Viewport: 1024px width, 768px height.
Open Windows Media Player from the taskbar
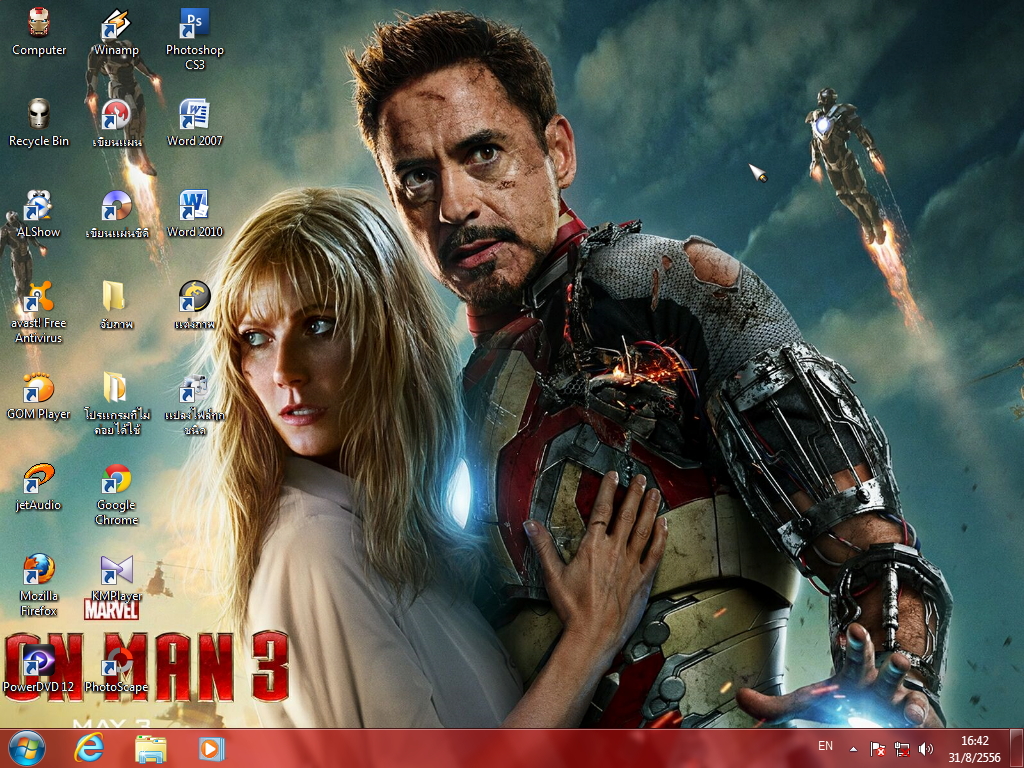211,748
